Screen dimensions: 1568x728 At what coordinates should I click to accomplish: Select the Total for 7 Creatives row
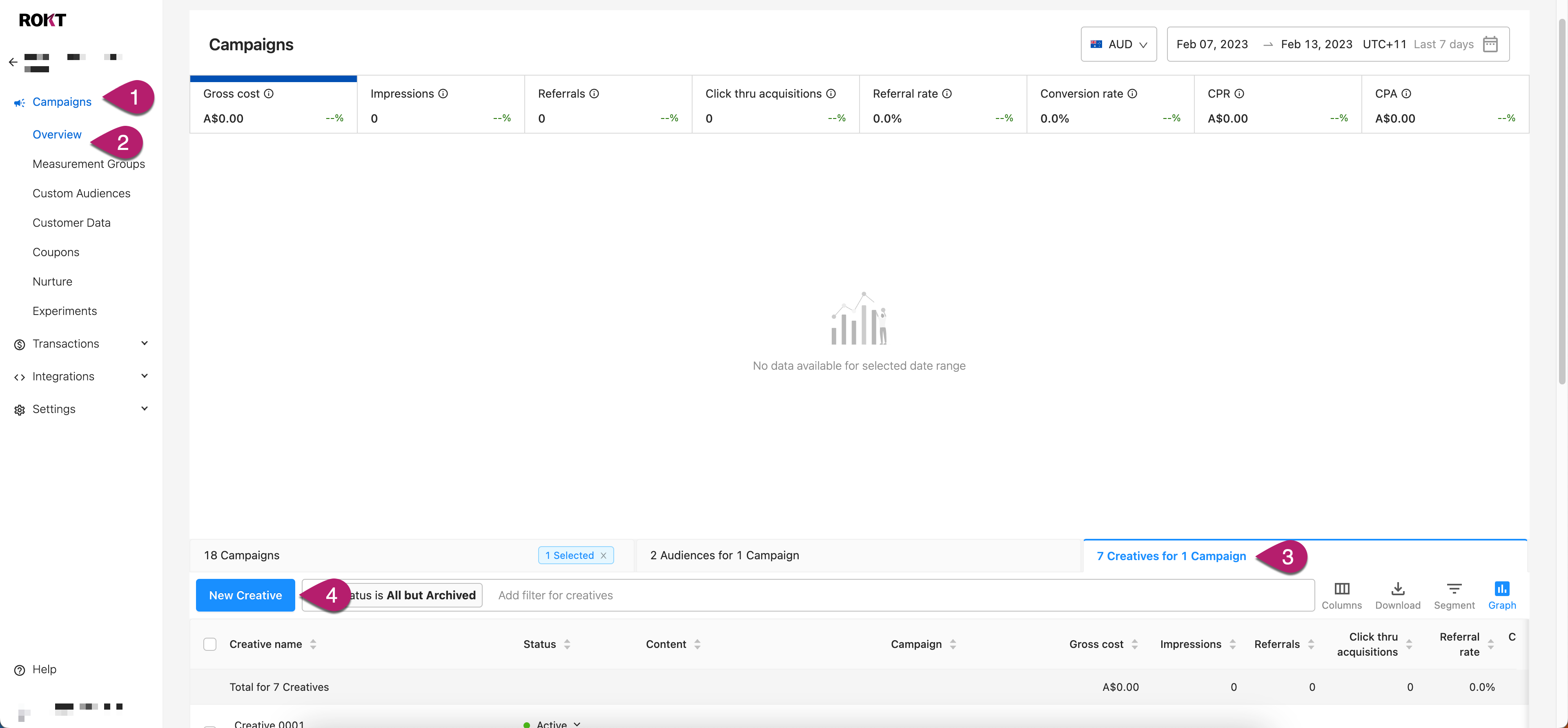click(x=859, y=687)
